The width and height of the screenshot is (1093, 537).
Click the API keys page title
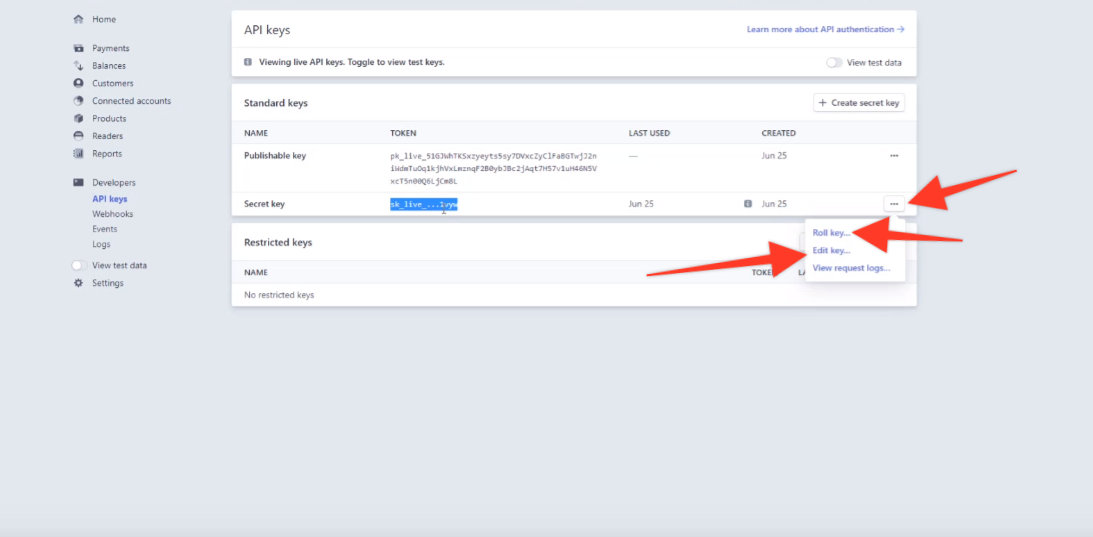tap(267, 30)
